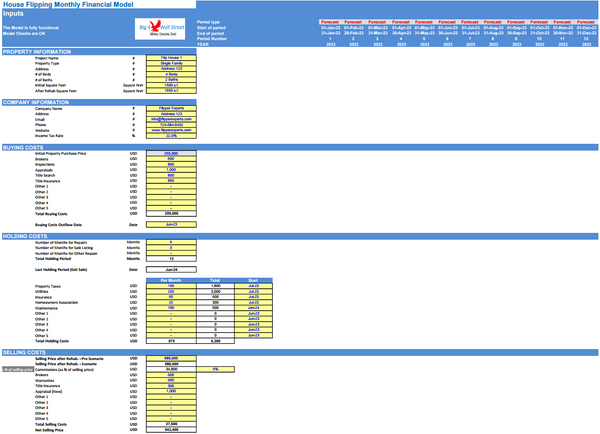
Task: Select the commissions percentage cell
Action: coord(213,370)
